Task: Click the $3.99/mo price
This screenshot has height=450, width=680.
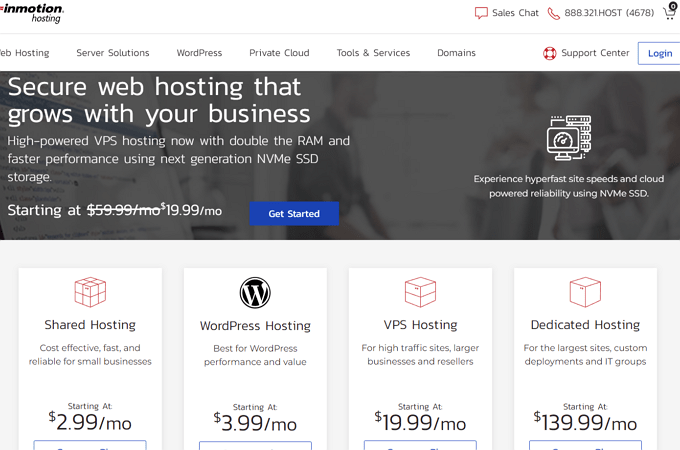Action: point(255,423)
